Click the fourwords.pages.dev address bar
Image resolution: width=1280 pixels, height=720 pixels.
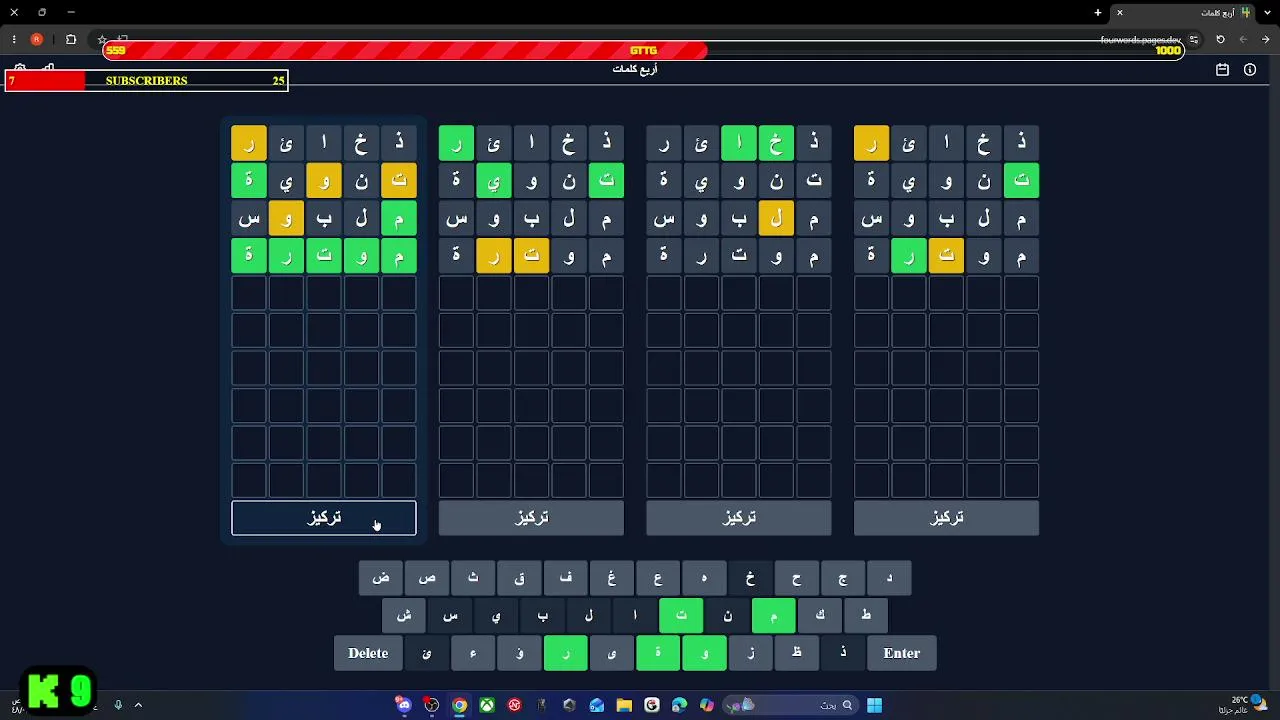pyautogui.click(x=1141, y=40)
